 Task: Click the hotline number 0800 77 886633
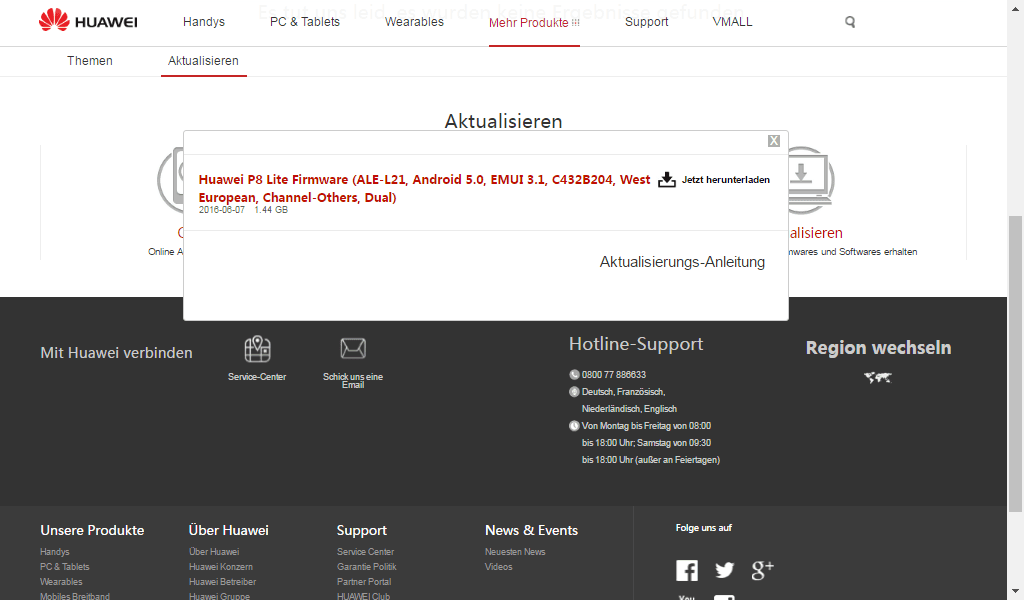[614, 375]
